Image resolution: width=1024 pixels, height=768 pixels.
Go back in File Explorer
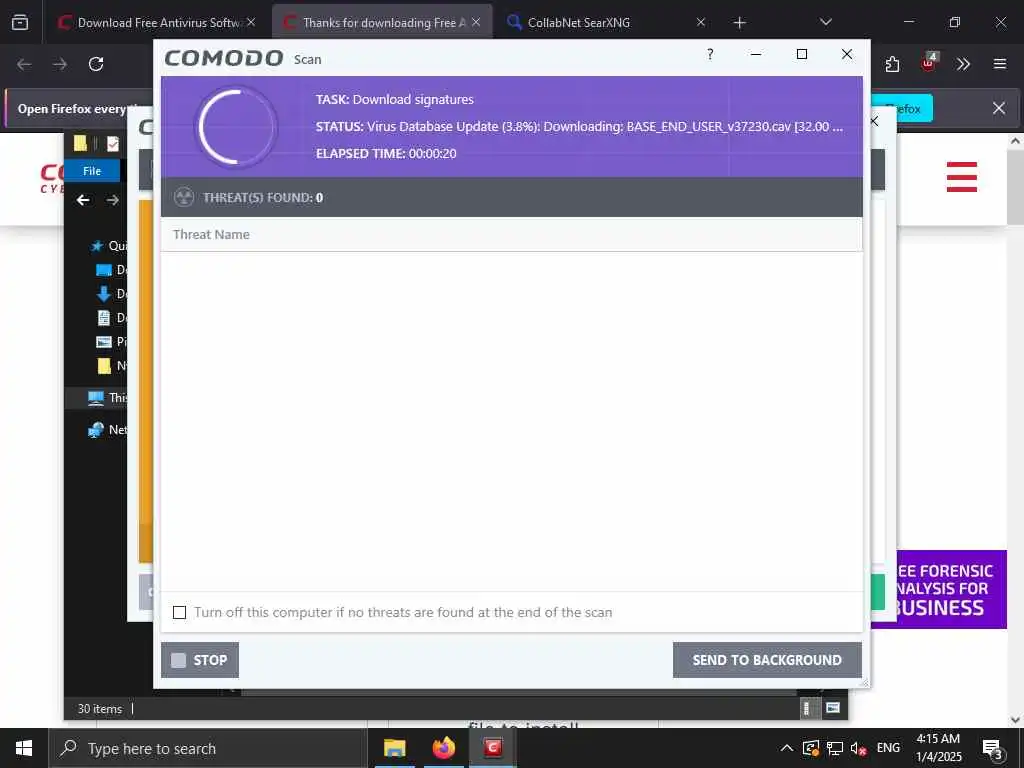click(x=83, y=200)
